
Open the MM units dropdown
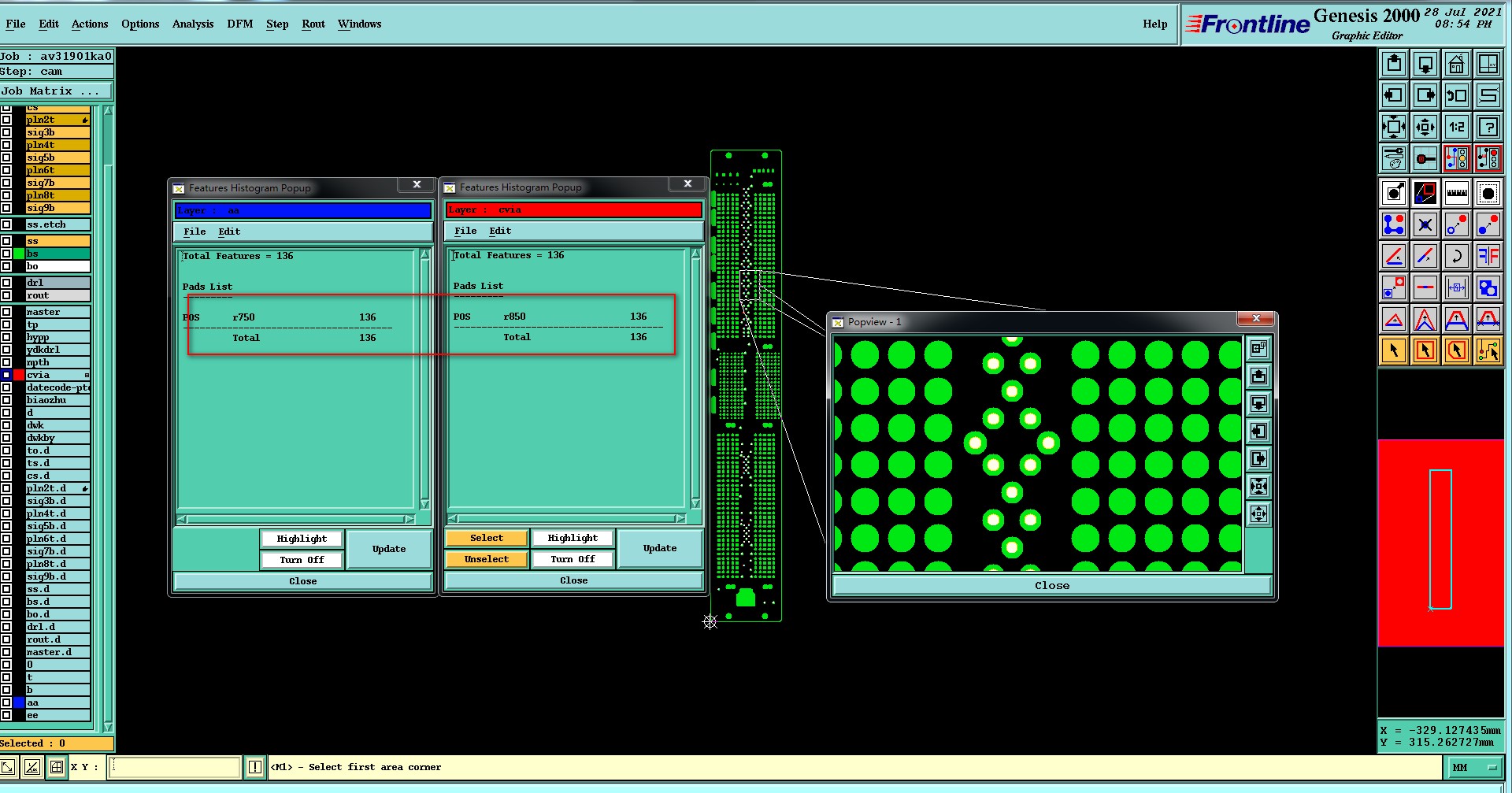[1474, 767]
